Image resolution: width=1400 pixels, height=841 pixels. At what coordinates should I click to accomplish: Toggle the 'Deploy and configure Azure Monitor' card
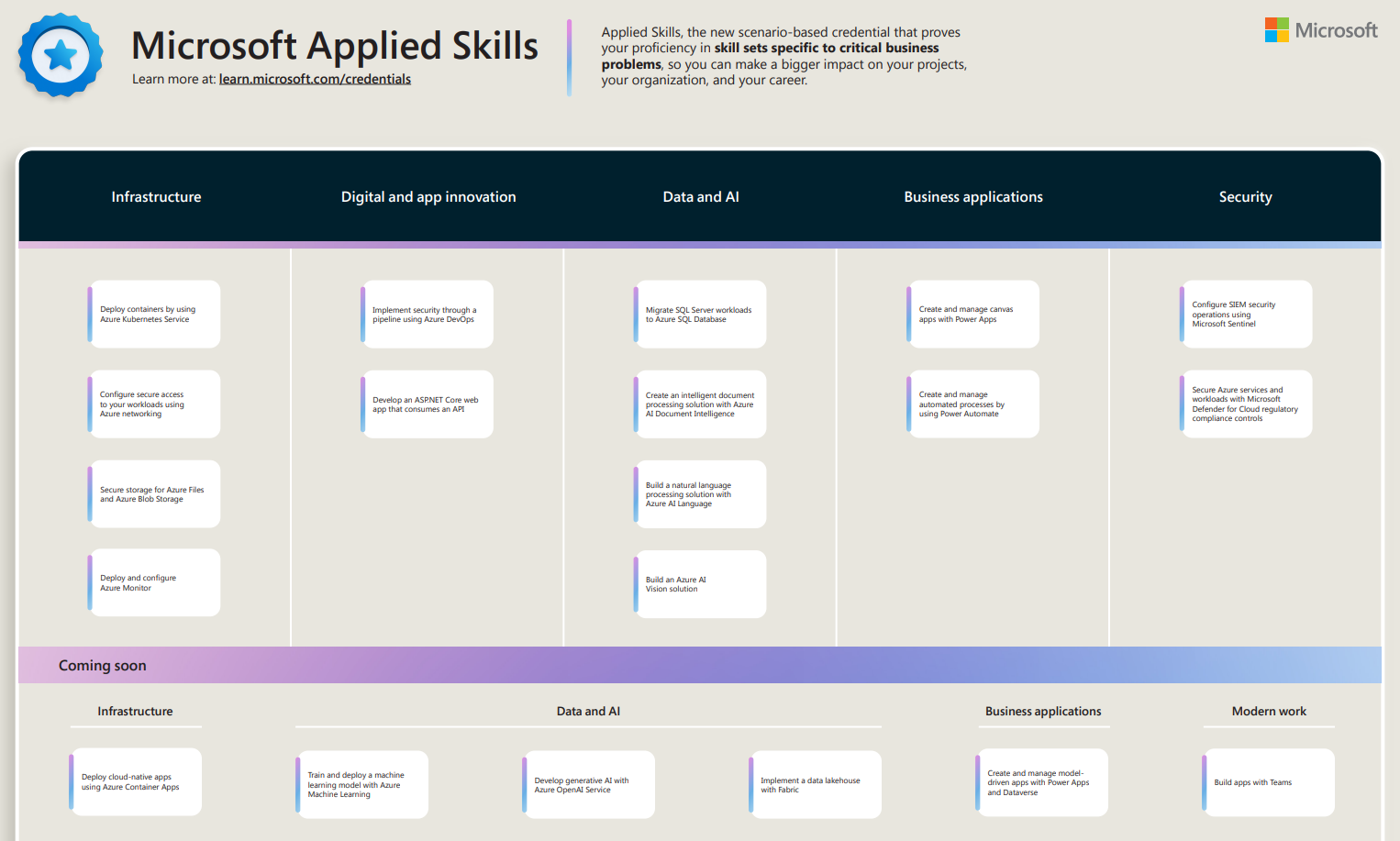click(x=153, y=581)
